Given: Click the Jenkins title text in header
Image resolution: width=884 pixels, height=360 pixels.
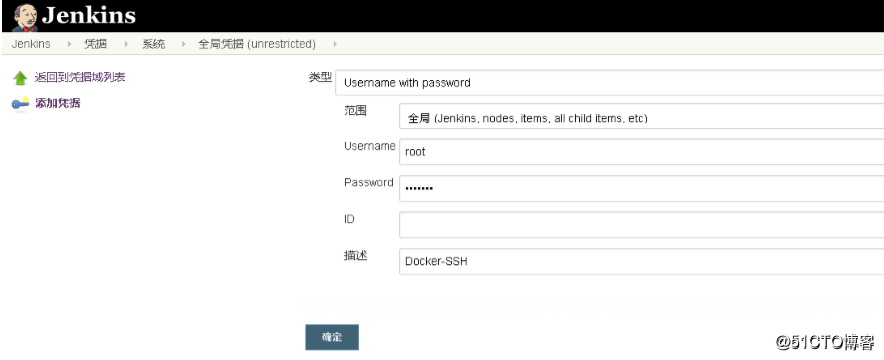Looking at the screenshot, I should (x=89, y=15).
